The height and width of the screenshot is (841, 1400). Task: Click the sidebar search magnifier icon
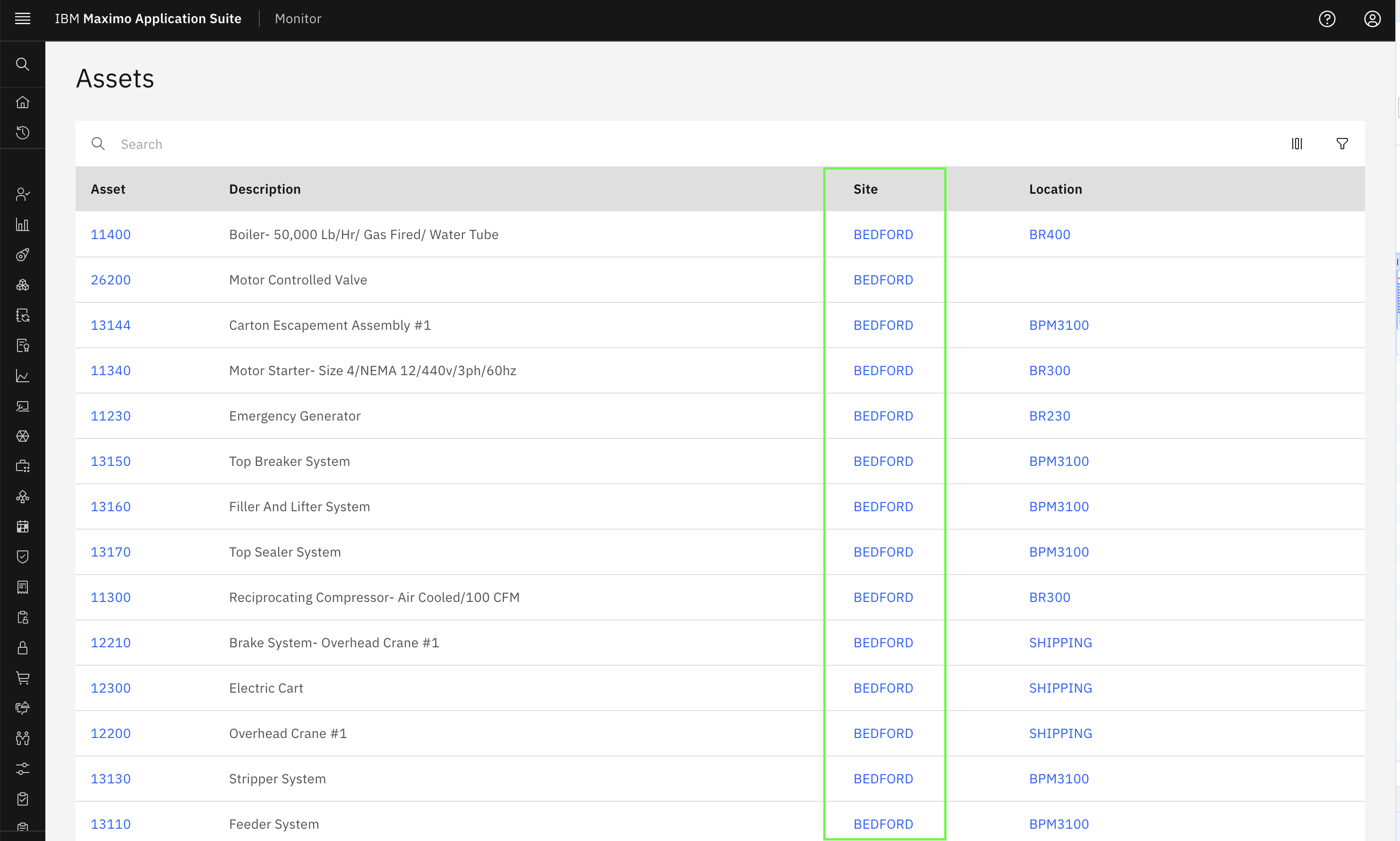23,64
